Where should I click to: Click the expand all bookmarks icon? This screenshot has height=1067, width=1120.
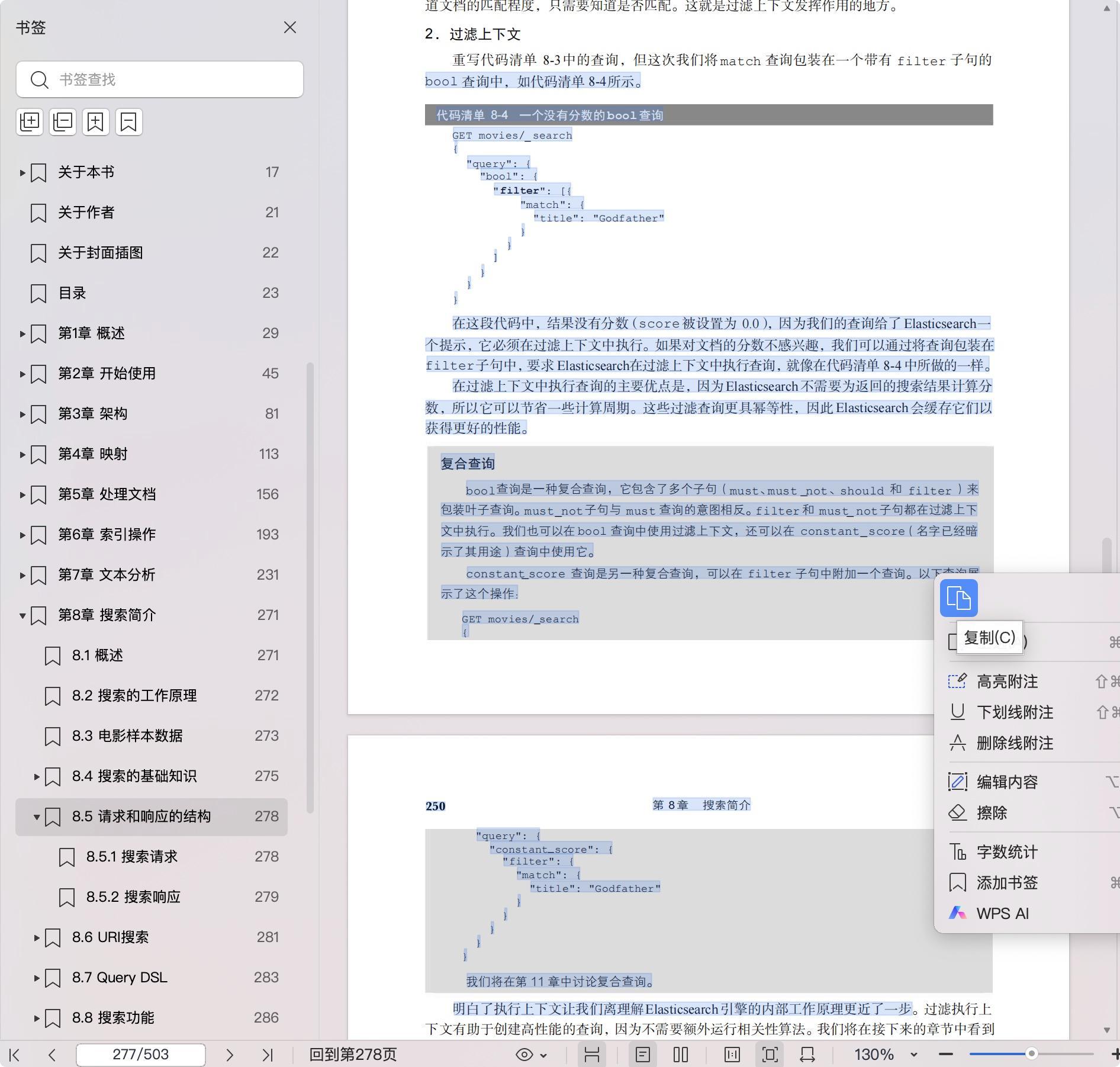(30, 122)
